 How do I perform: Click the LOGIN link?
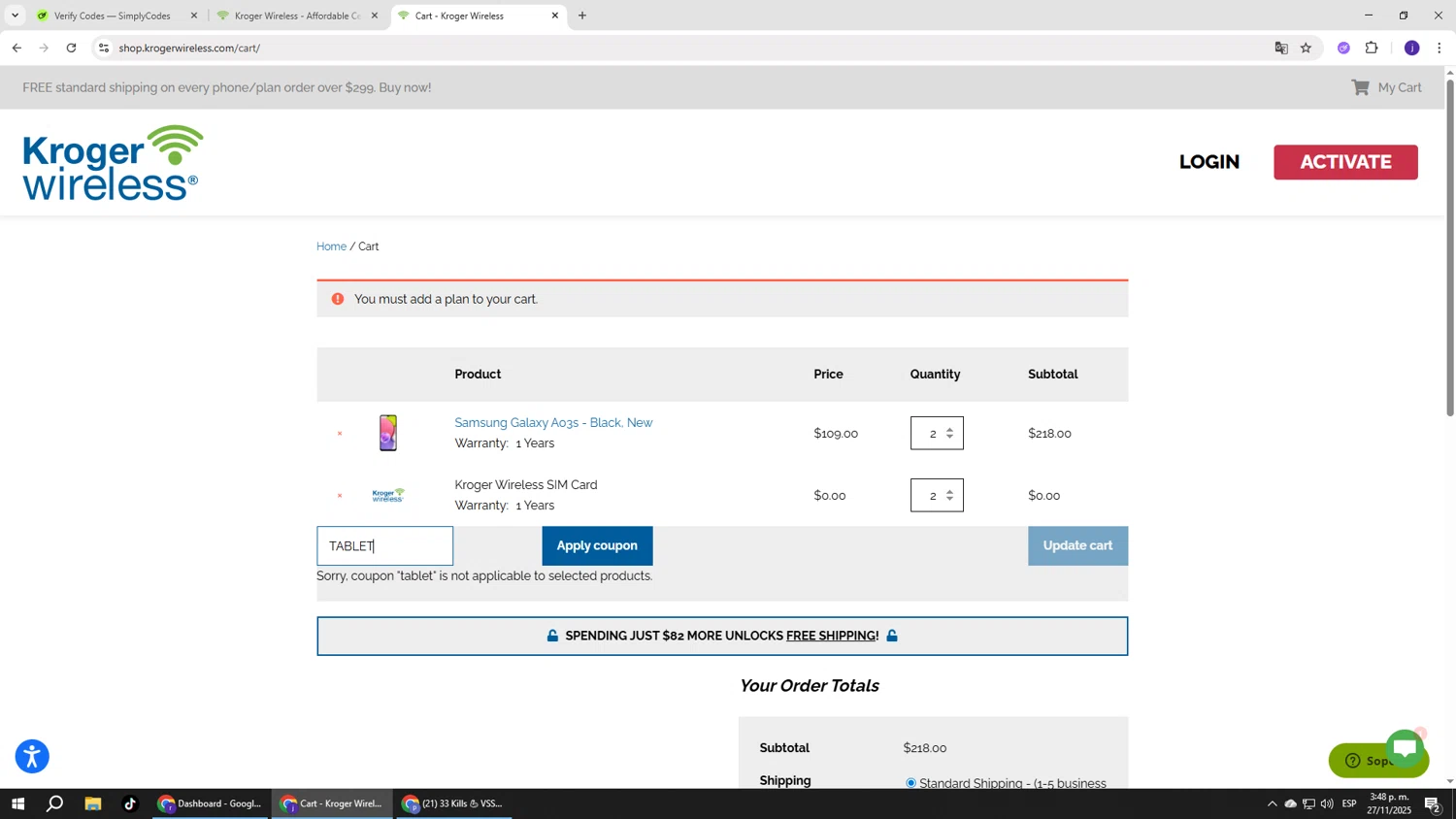coord(1209,162)
